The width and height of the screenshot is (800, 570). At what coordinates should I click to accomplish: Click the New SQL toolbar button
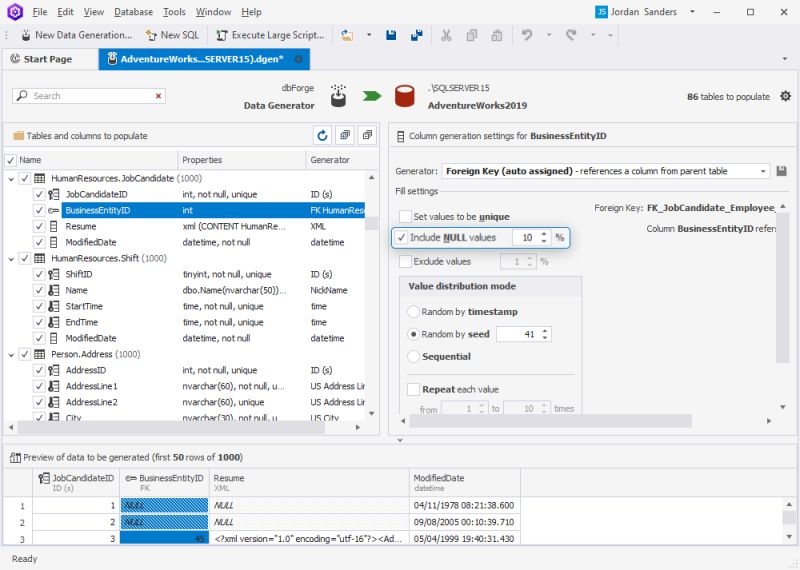(x=172, y=35)
